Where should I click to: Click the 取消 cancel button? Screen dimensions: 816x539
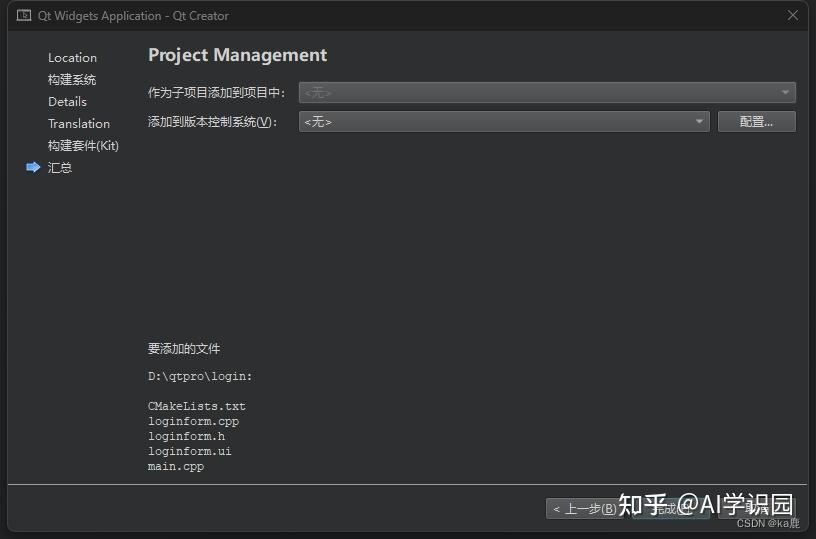757,509
